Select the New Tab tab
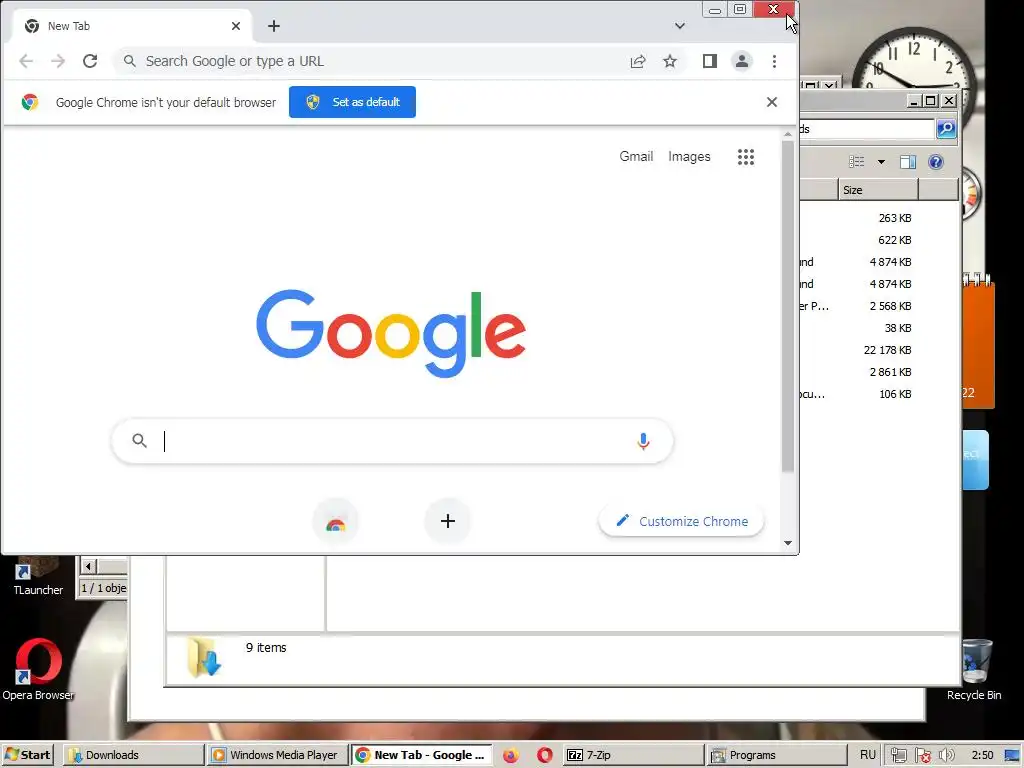 pyautogui.click(x=131, y=26)
